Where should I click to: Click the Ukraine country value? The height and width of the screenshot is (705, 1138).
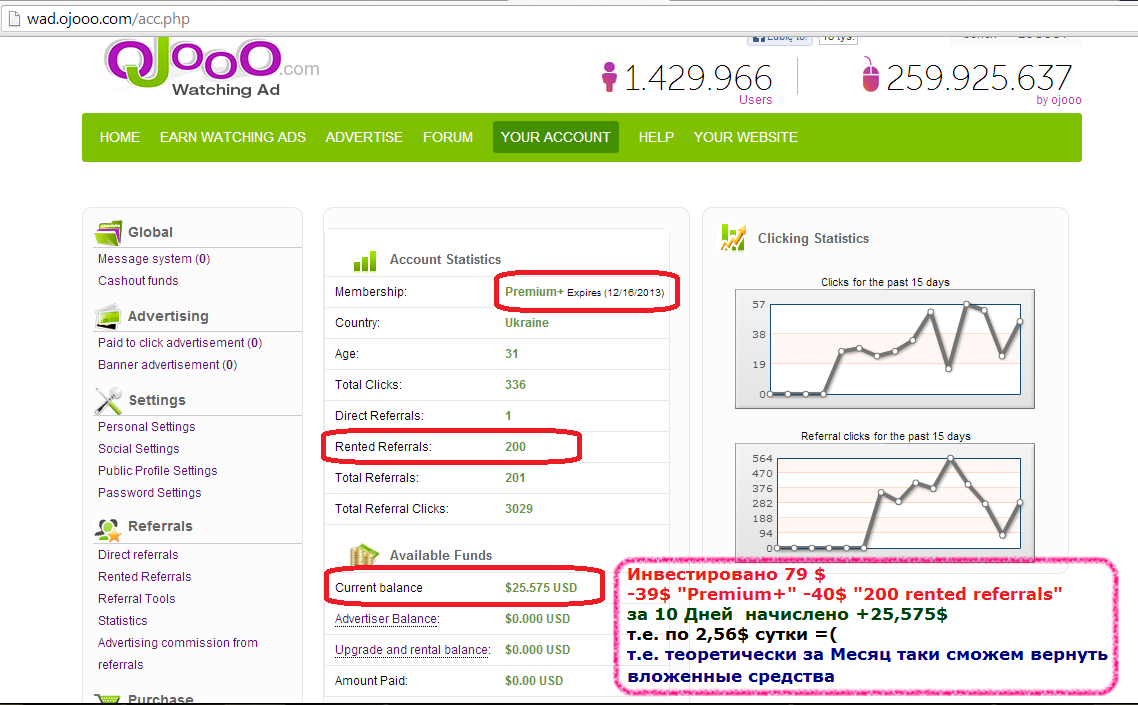527,323
